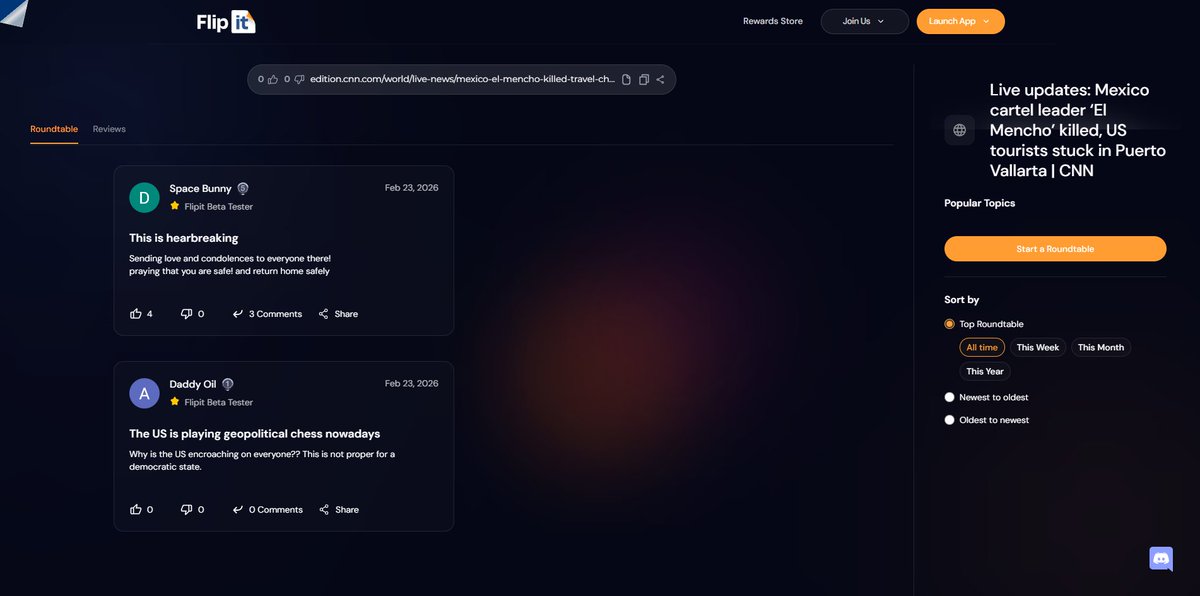
Task: Open Space Bunny's avatar
Action: [x=144, y=198]
